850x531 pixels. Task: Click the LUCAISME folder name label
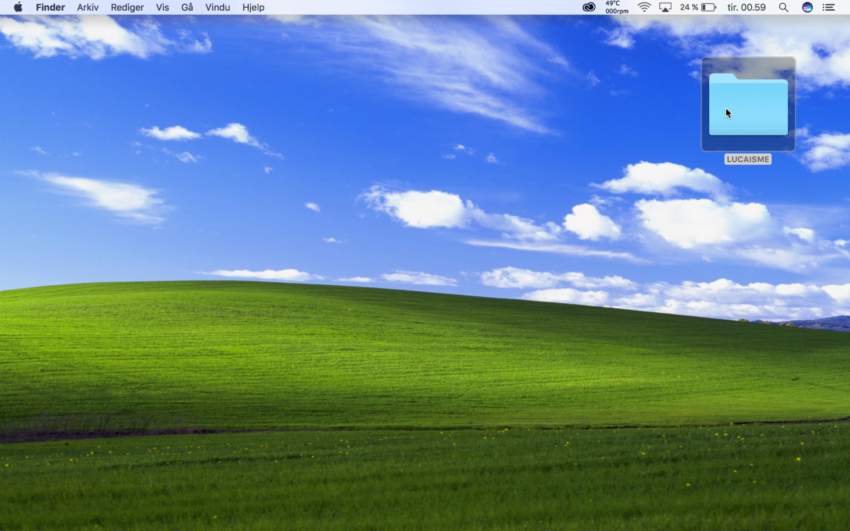748,159
